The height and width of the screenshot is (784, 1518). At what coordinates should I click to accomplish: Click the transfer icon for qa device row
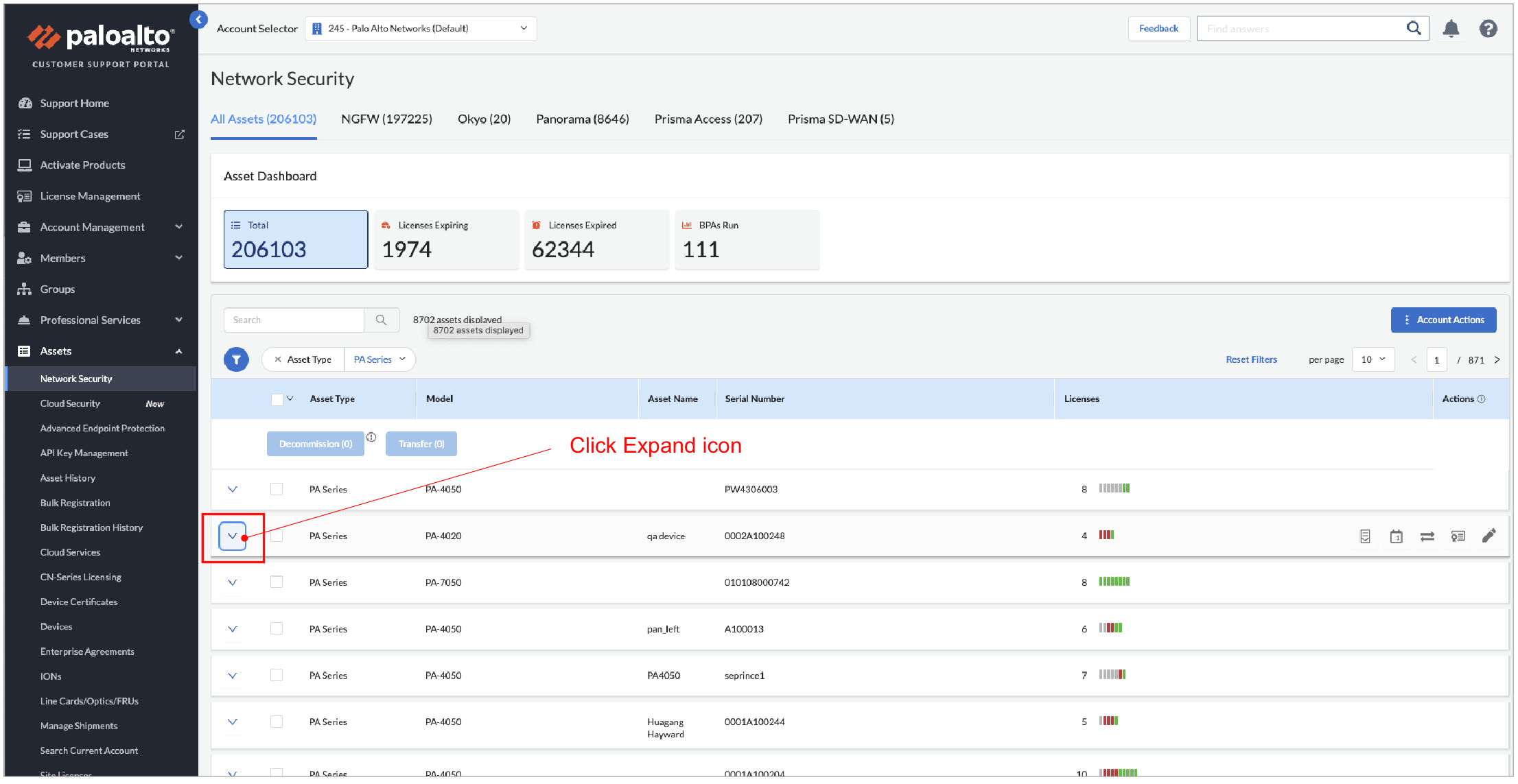(x=1427, y=536)
